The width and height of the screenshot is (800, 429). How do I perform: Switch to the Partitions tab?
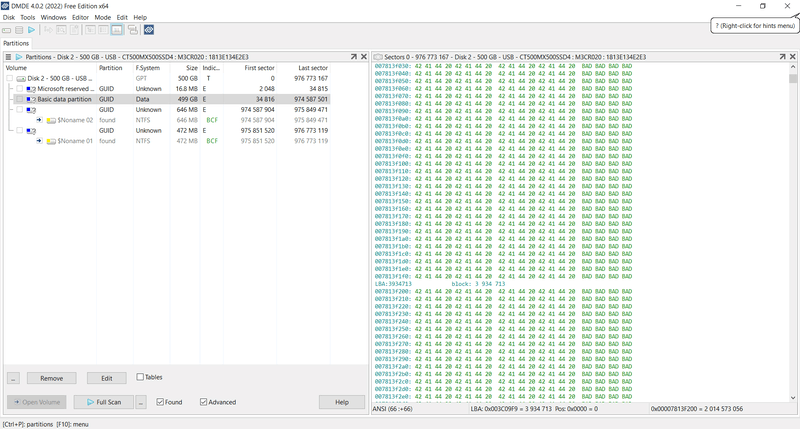(16, 43)
